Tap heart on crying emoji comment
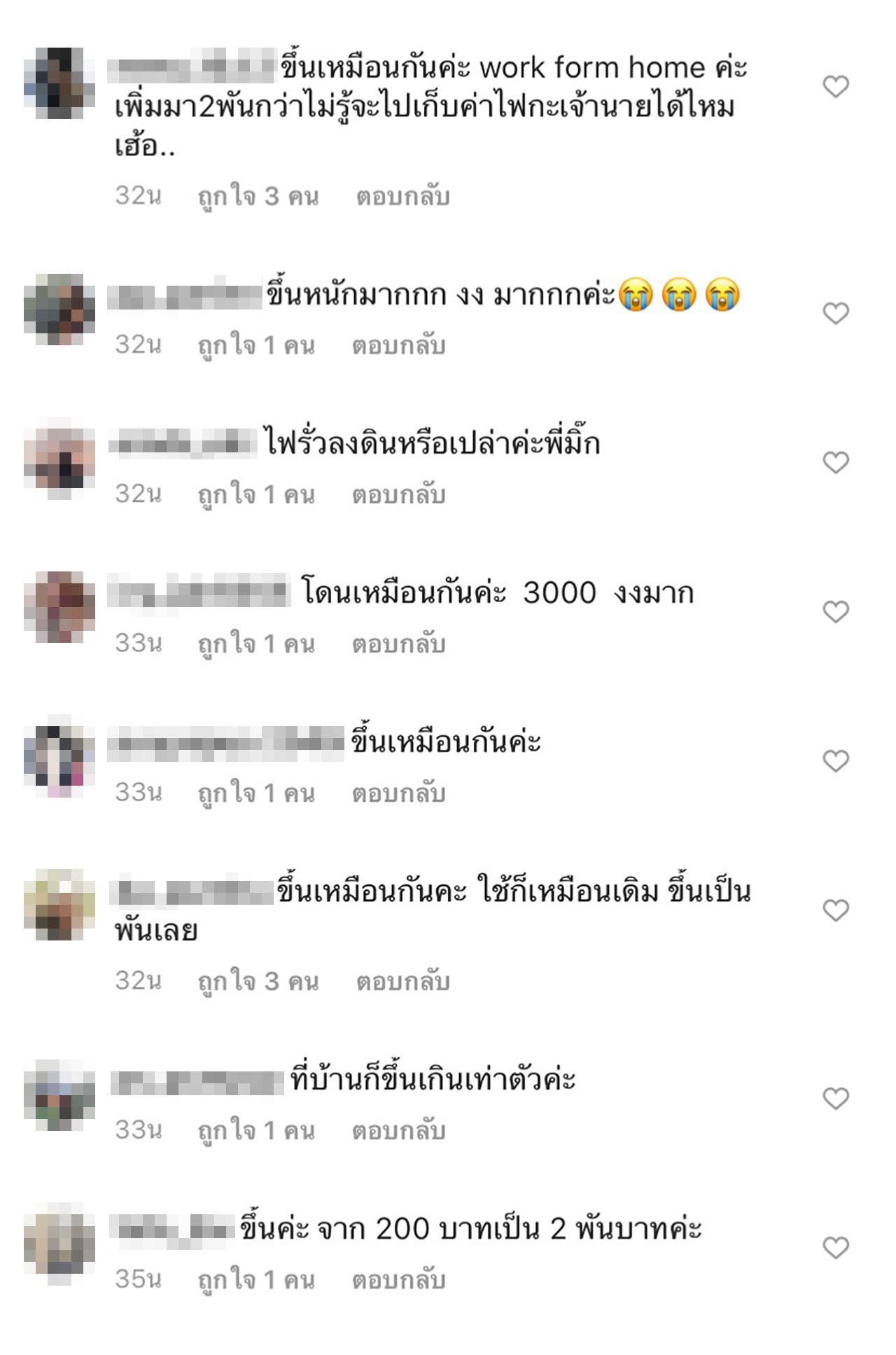Screen dimensions: 896x1355 (835, 313)
